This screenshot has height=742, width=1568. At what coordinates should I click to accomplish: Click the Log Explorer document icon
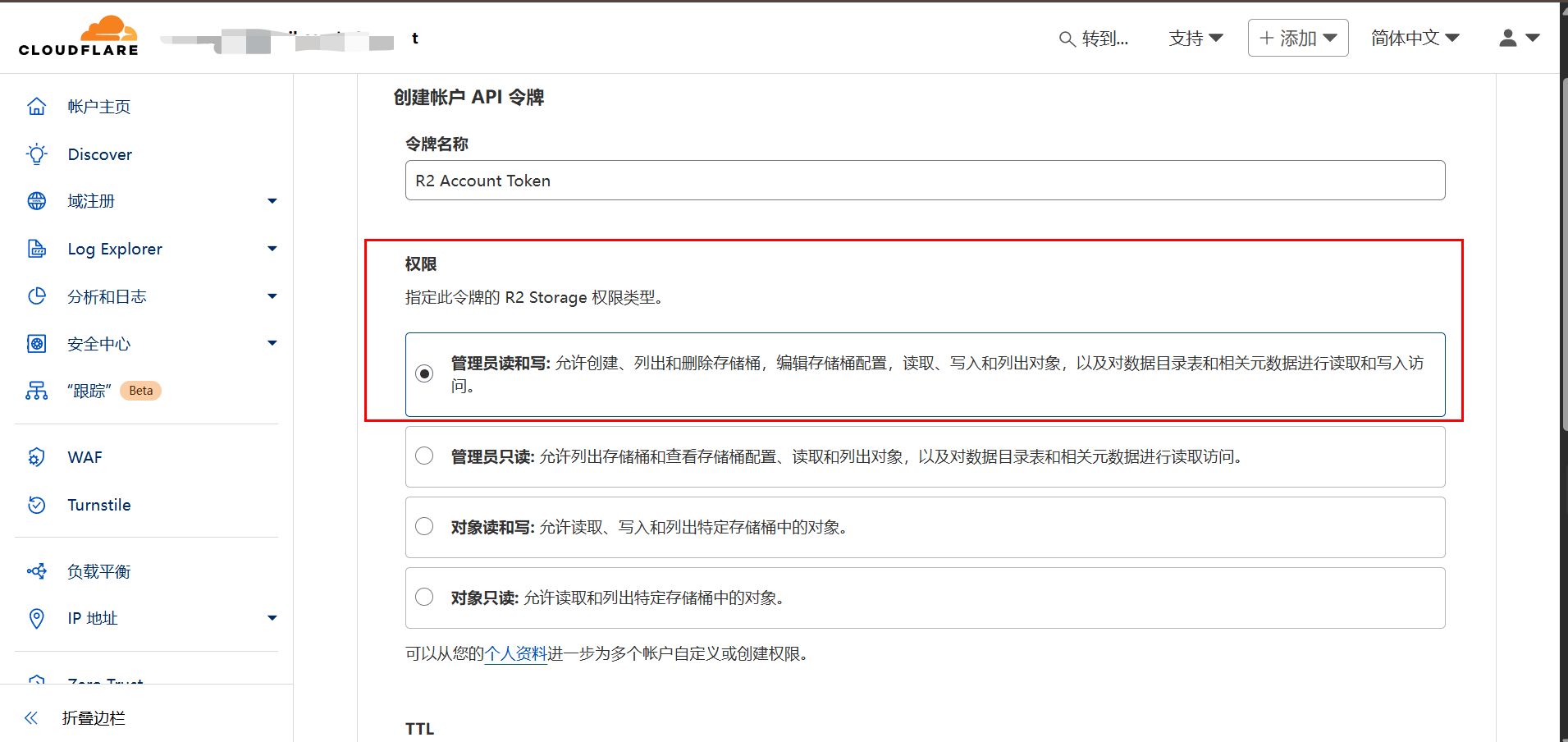coord(37,249)
